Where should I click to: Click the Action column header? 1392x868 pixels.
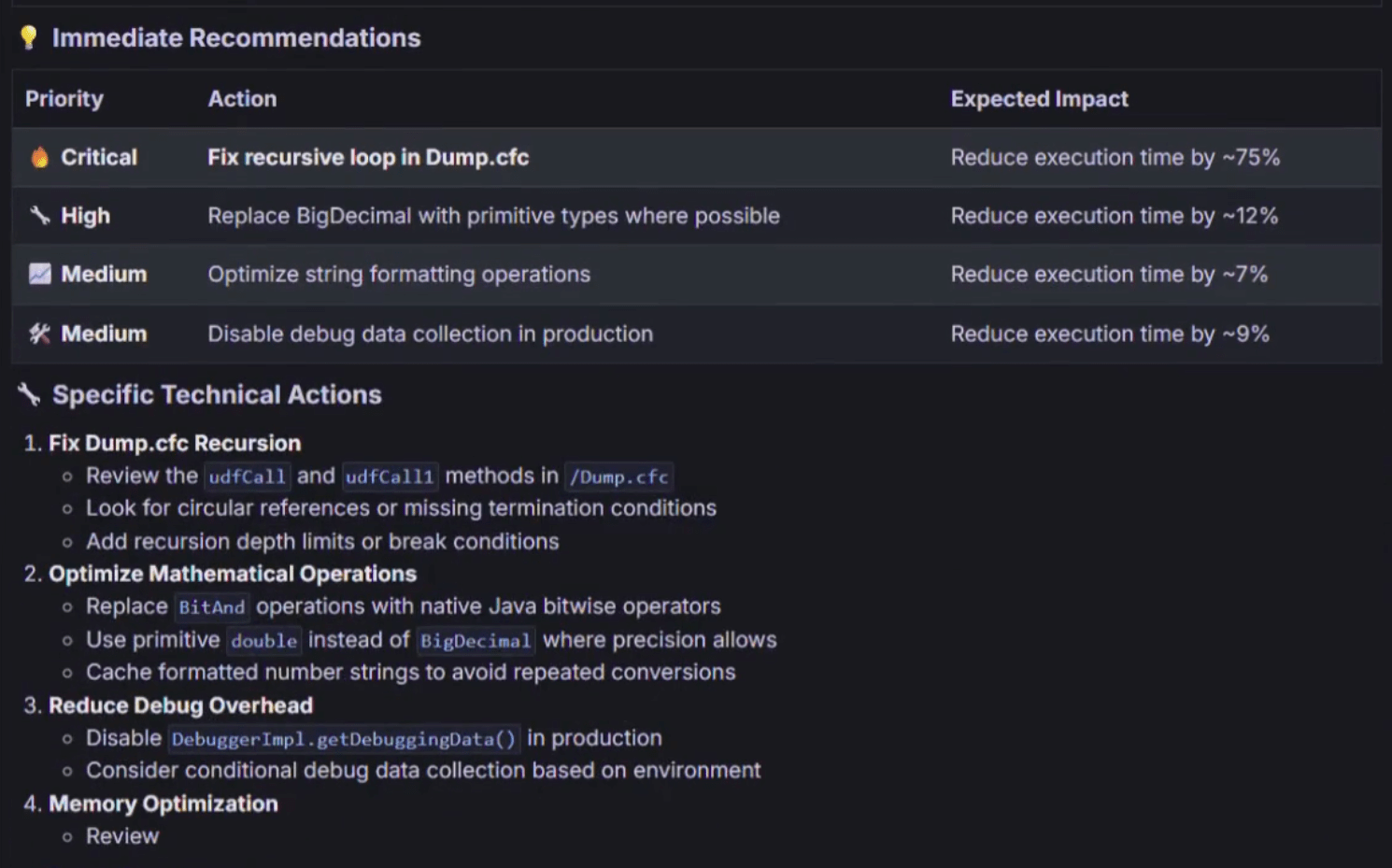pos(242,99)
